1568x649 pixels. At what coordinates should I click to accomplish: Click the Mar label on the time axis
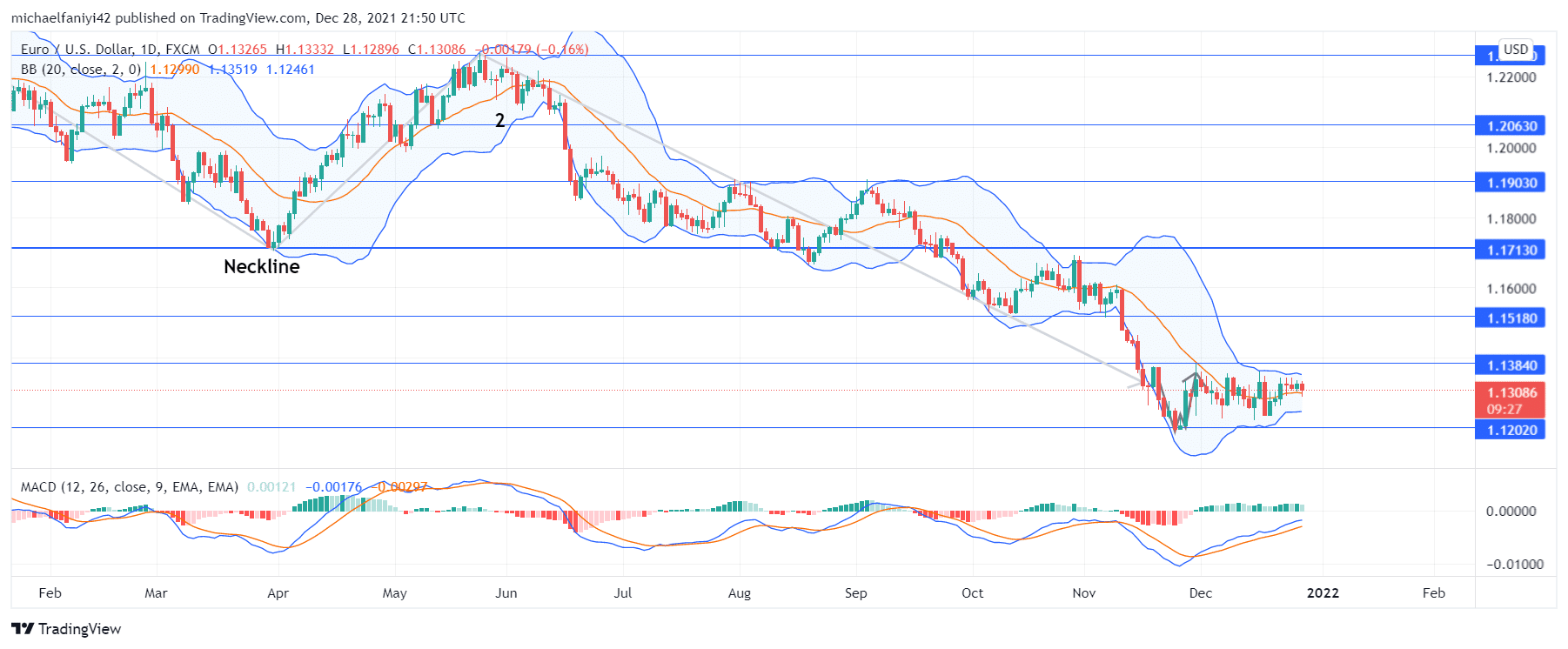coord(156,593)
